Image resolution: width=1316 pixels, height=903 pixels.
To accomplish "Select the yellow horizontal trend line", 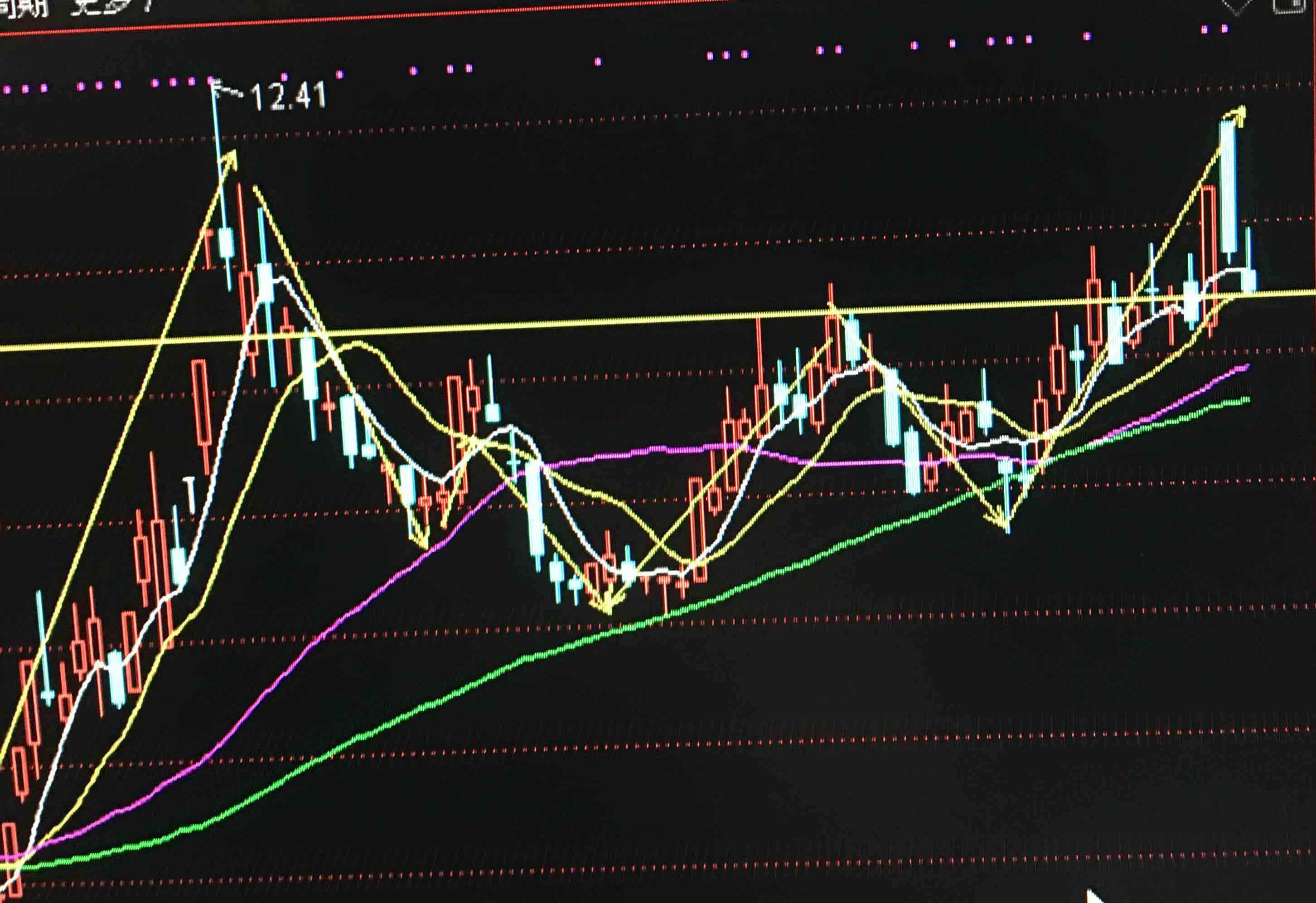I will [x=658, y=320].
